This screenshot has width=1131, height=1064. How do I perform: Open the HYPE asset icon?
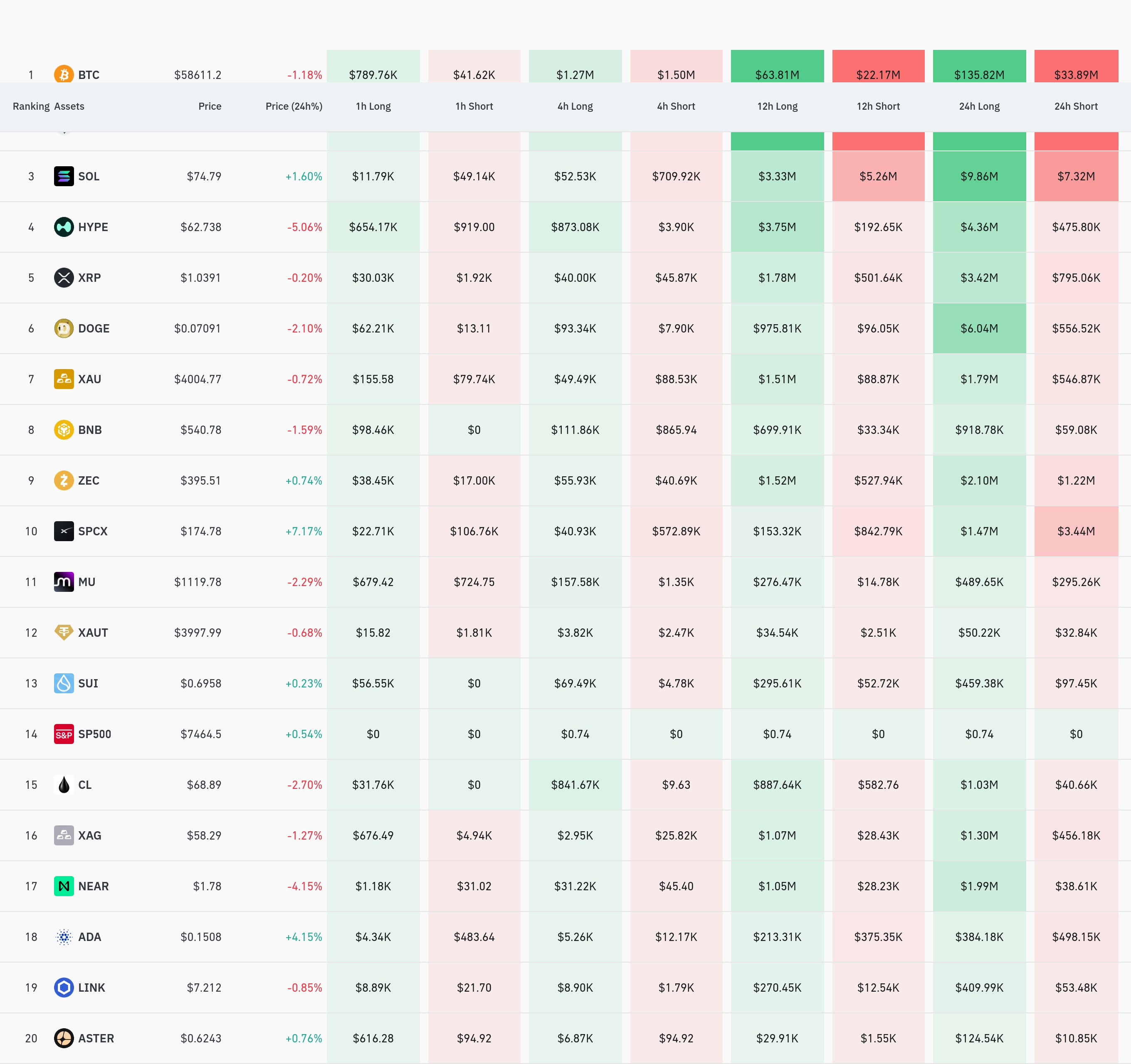[64, 227]
